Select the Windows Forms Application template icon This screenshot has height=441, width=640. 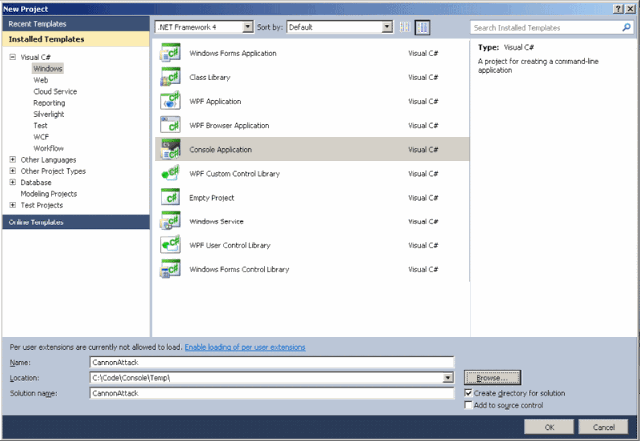[170, 53]
